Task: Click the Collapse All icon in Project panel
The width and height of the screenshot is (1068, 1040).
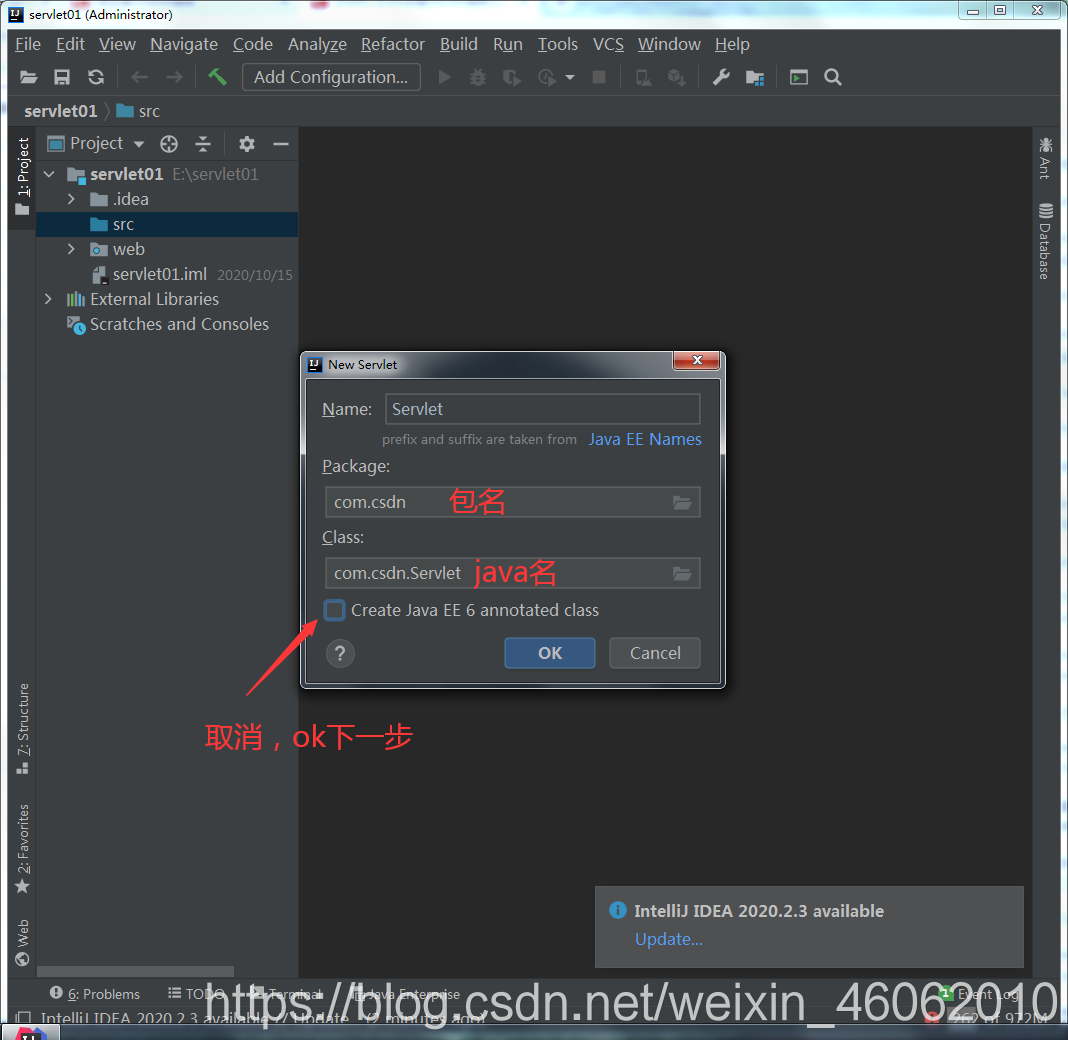Action: coord(203,144)
